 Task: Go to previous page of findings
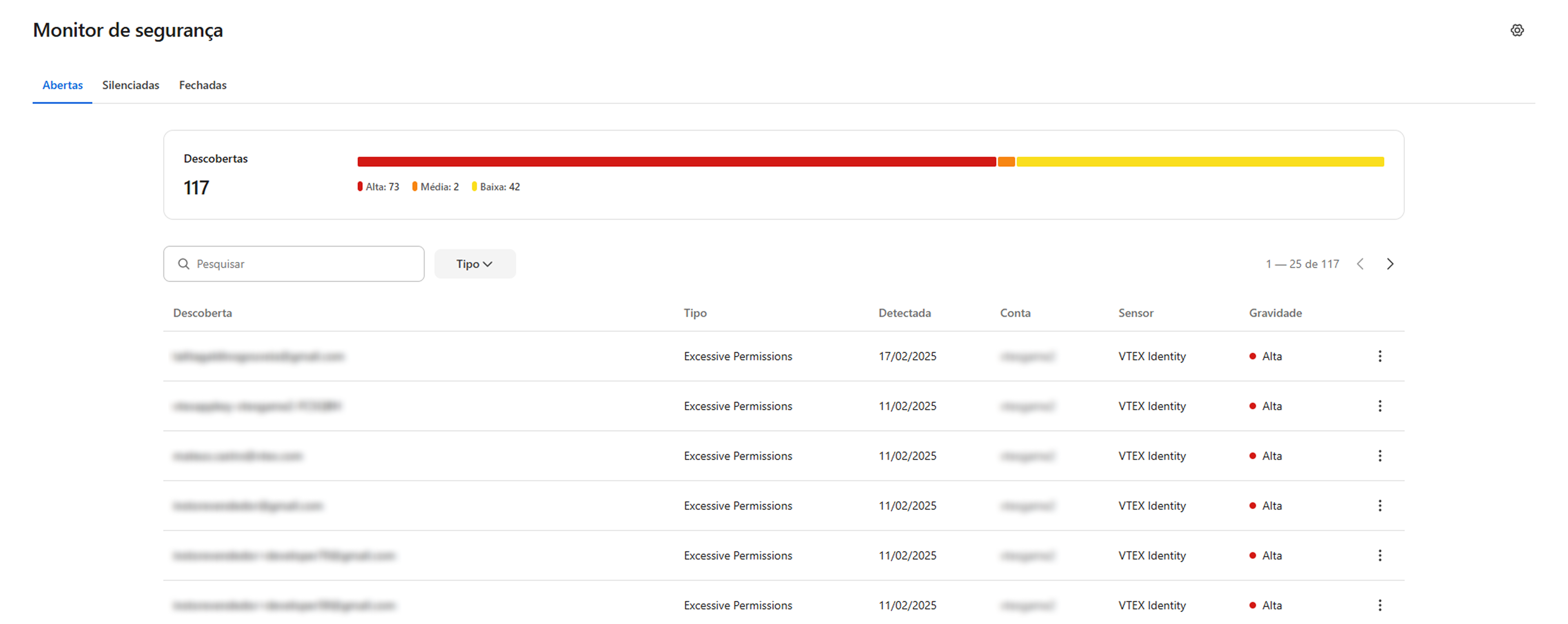(x=1360, y=263)
